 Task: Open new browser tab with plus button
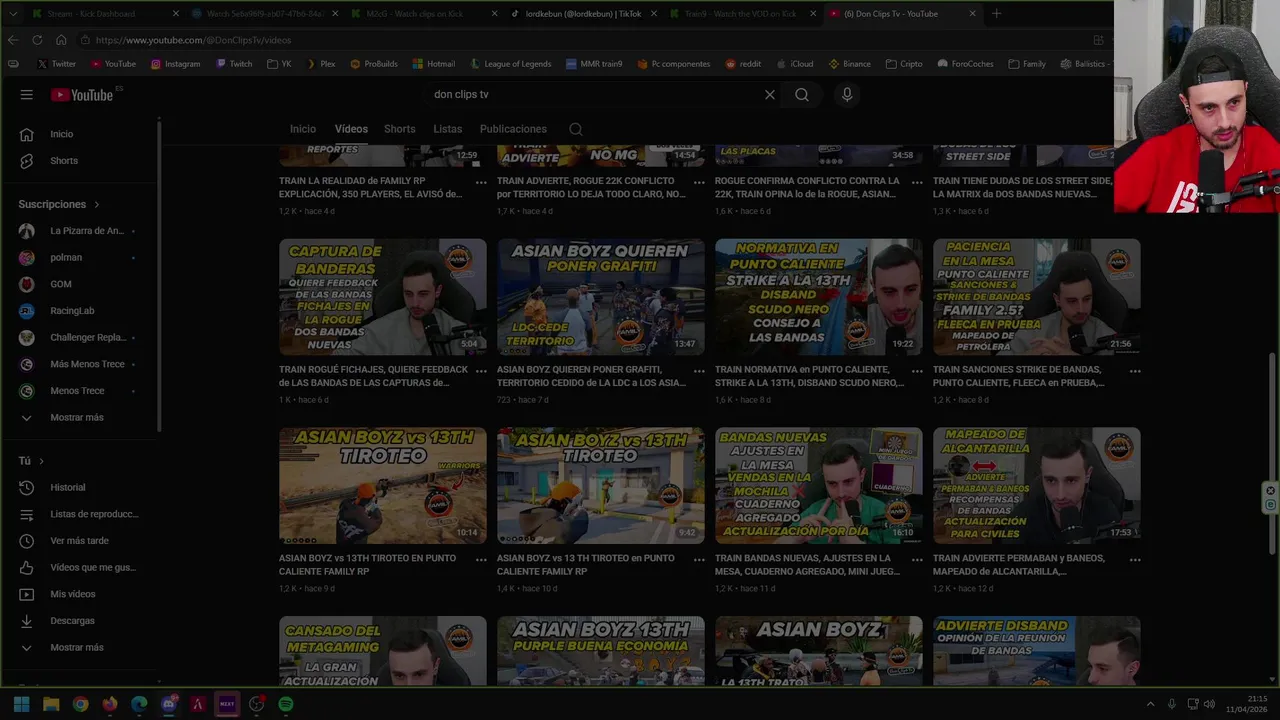996,14
